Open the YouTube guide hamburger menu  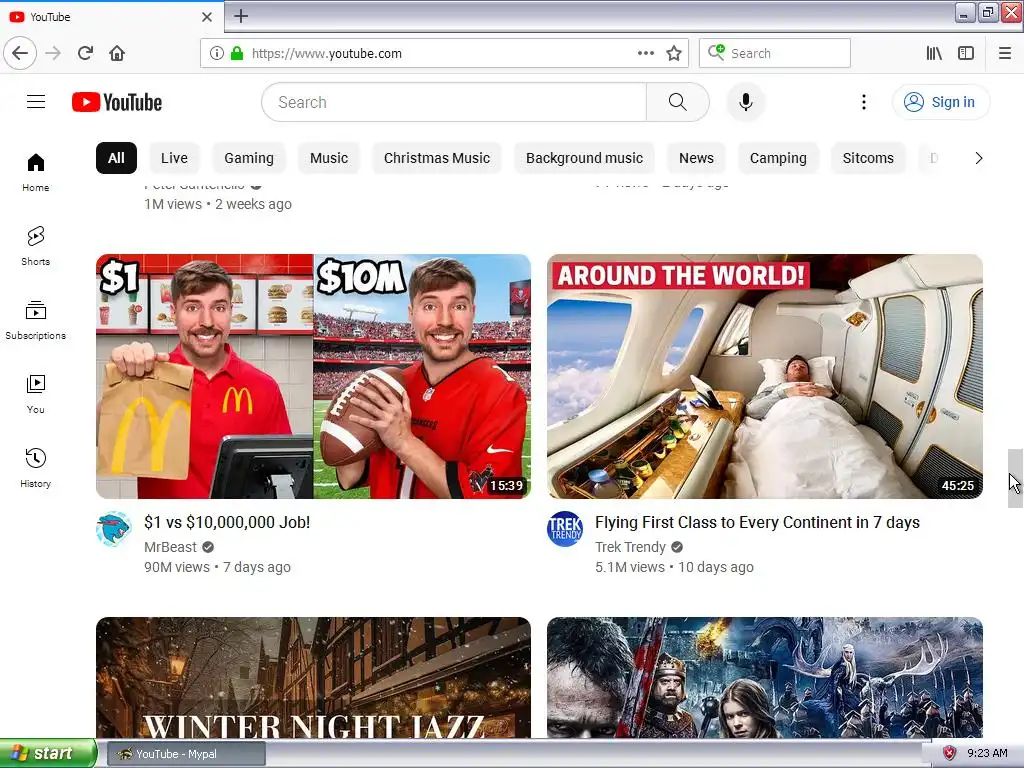coord(36,102)
